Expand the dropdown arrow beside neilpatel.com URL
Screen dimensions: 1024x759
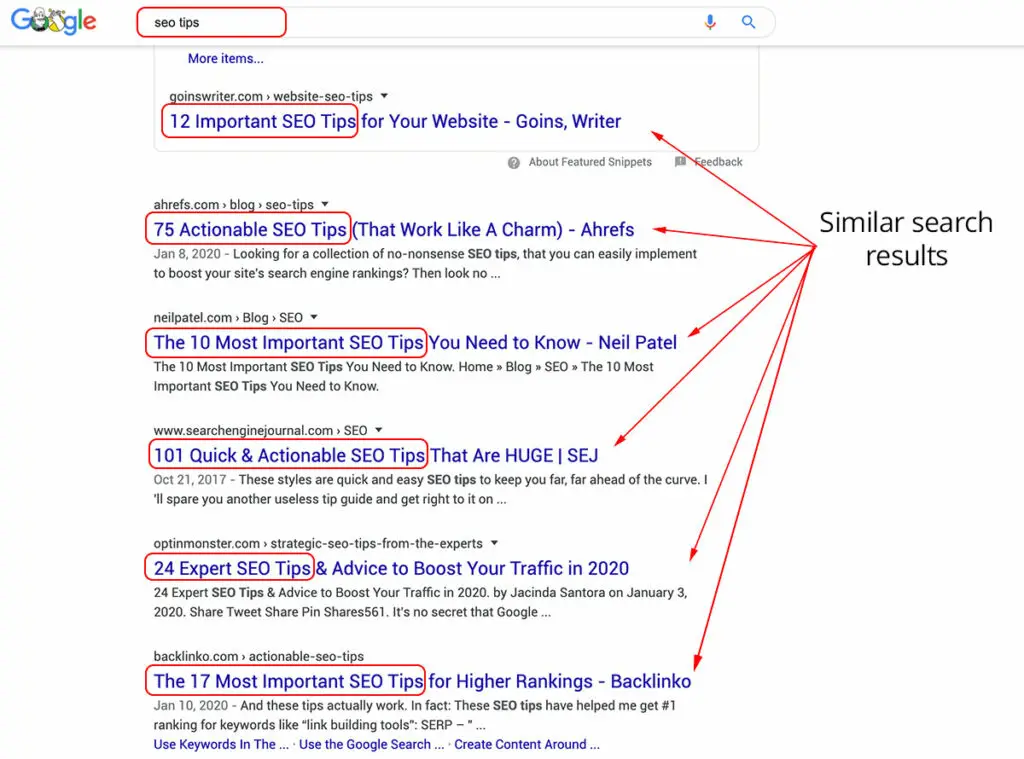tap(314, 317)
